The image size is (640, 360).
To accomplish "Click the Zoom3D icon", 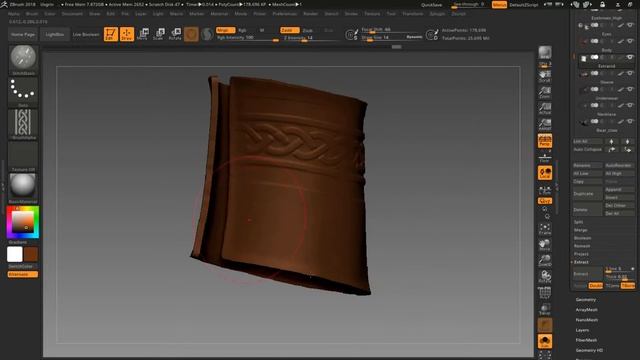I will 545,261.
